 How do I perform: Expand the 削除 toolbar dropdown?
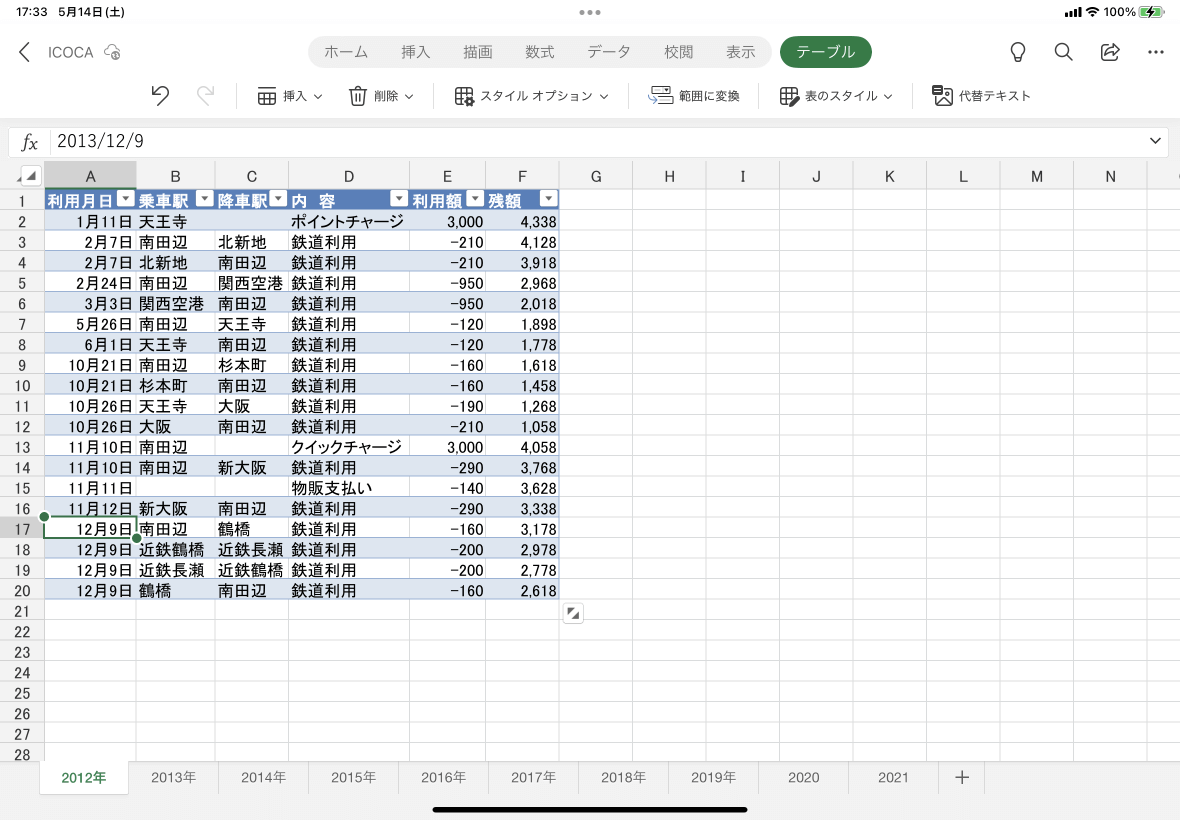(x=409, y=96)
